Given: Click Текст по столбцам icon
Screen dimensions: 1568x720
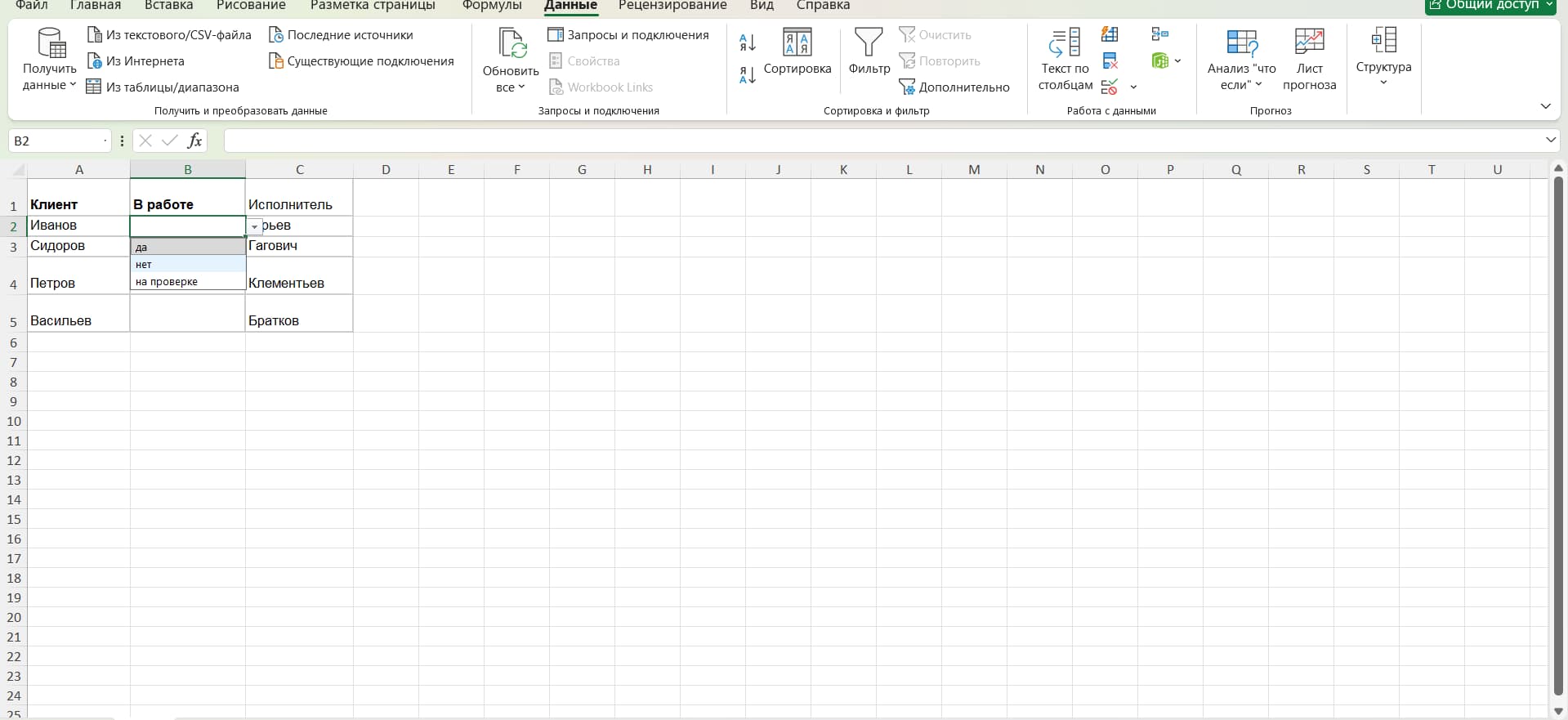Looking at the screenshot, I should (x=1065, y=59).
